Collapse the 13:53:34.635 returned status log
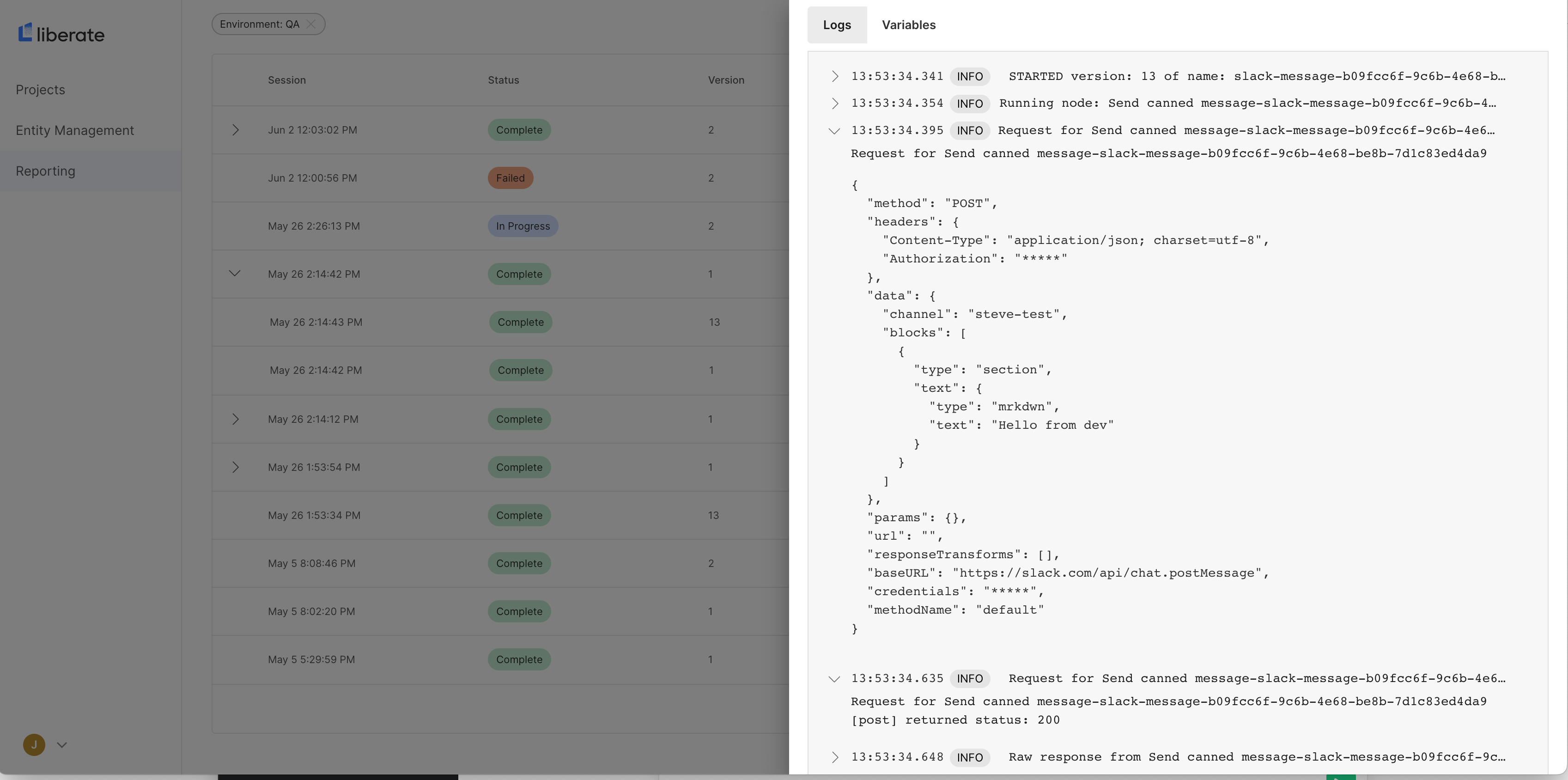 [x=834, y=678]
